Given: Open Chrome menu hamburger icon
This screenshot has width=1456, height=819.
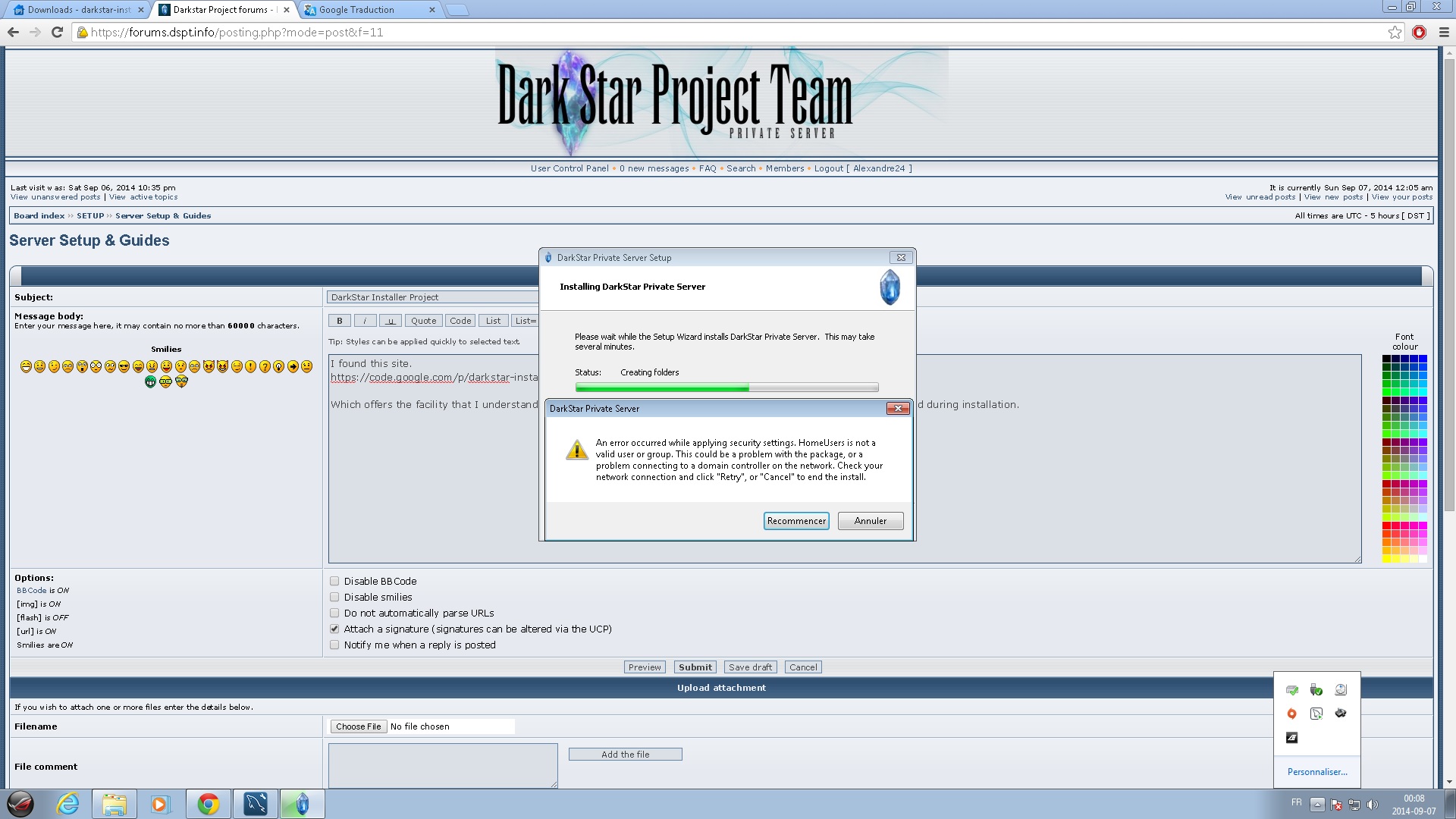Looking at the screenshot, I should (x=1444, y=32).
